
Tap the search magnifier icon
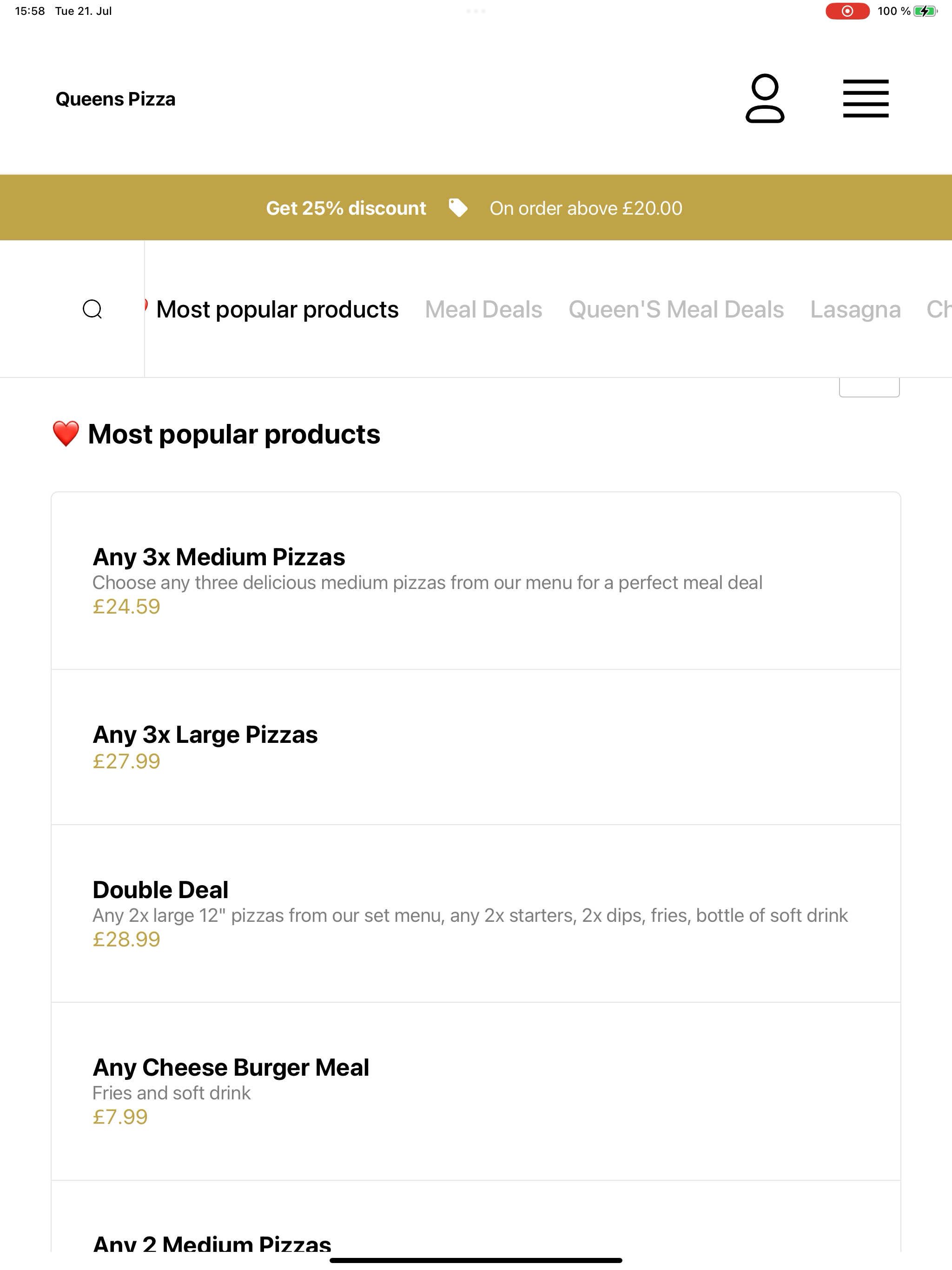coord(93,310)
